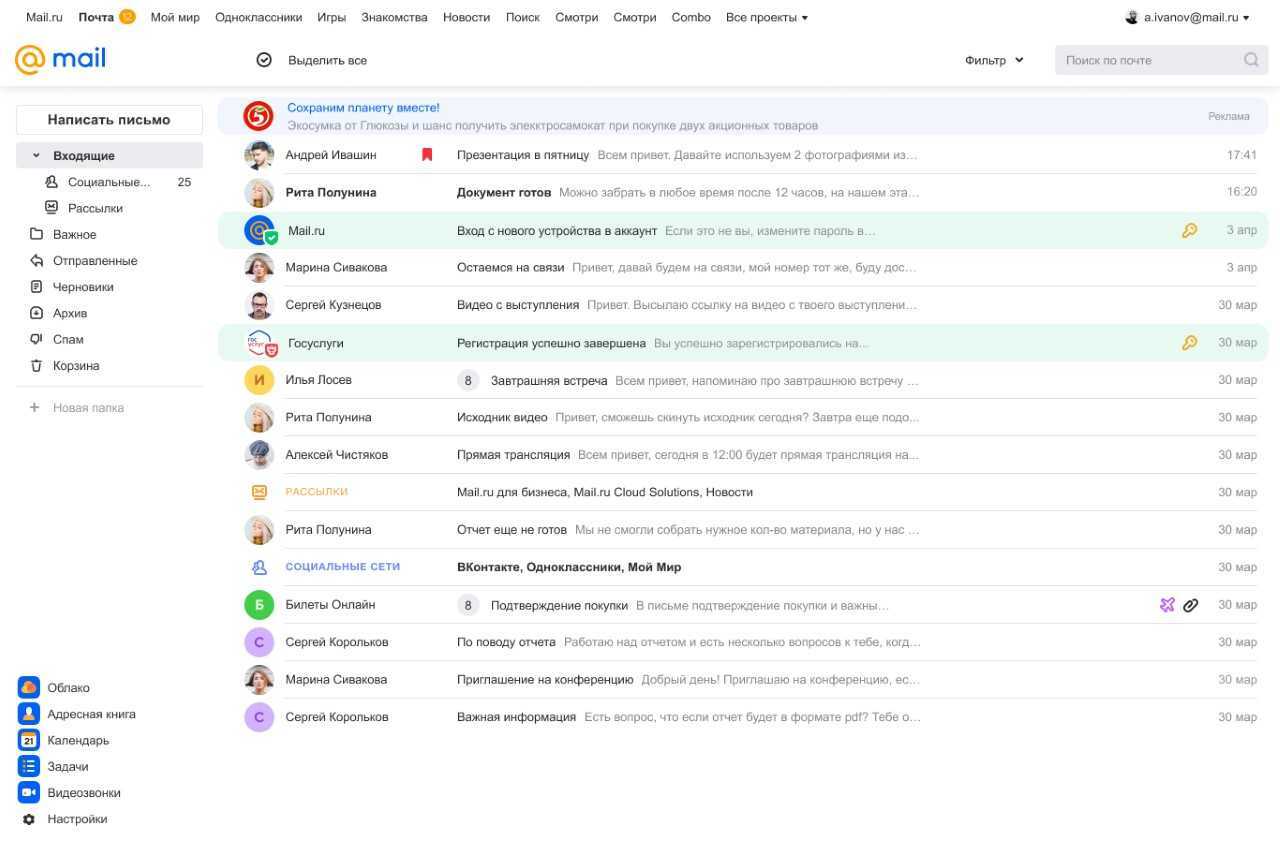
Task: Click the red bookmark flag on Андрей Ивашин email
Action: [427, 155]
